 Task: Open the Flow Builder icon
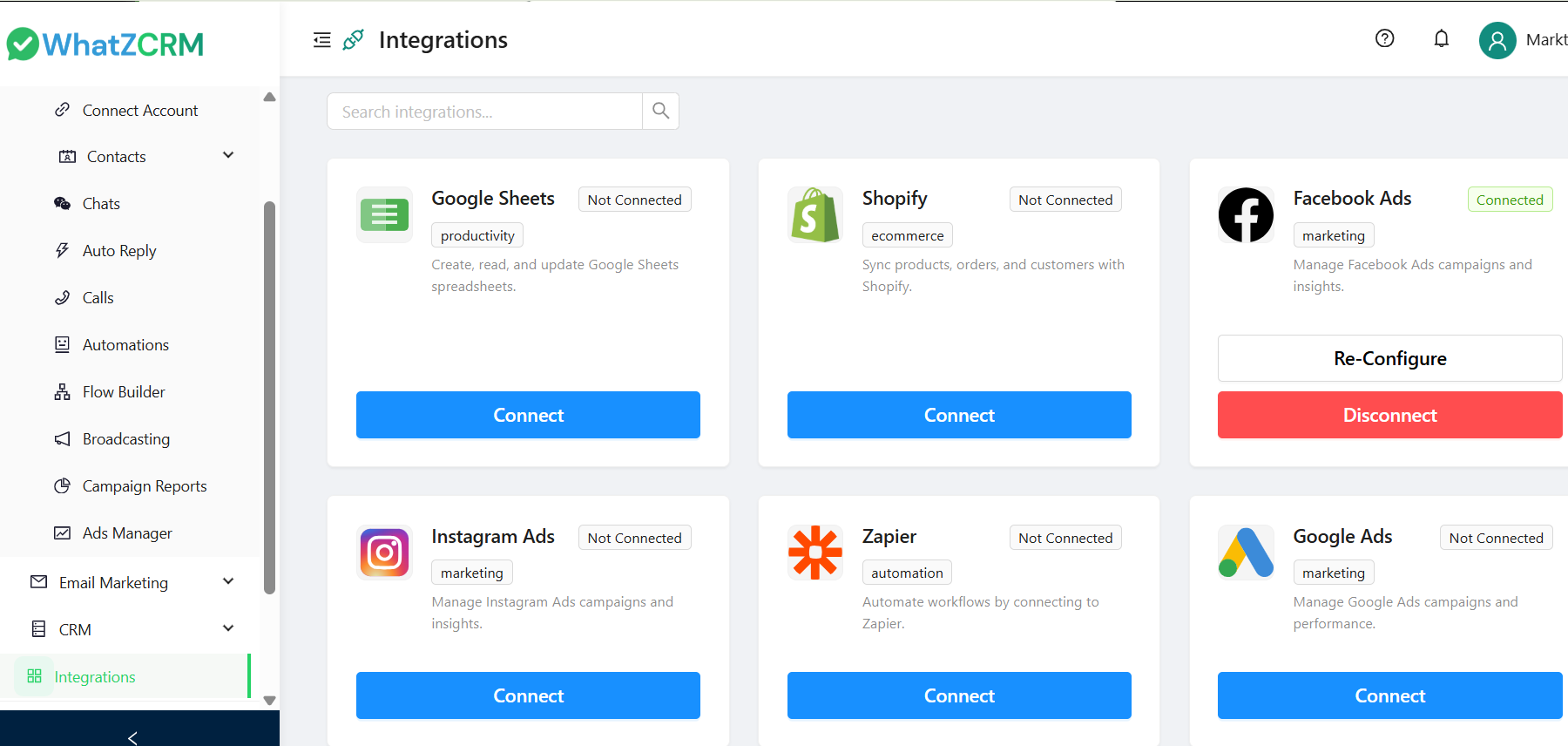click(x=62, y=391)
